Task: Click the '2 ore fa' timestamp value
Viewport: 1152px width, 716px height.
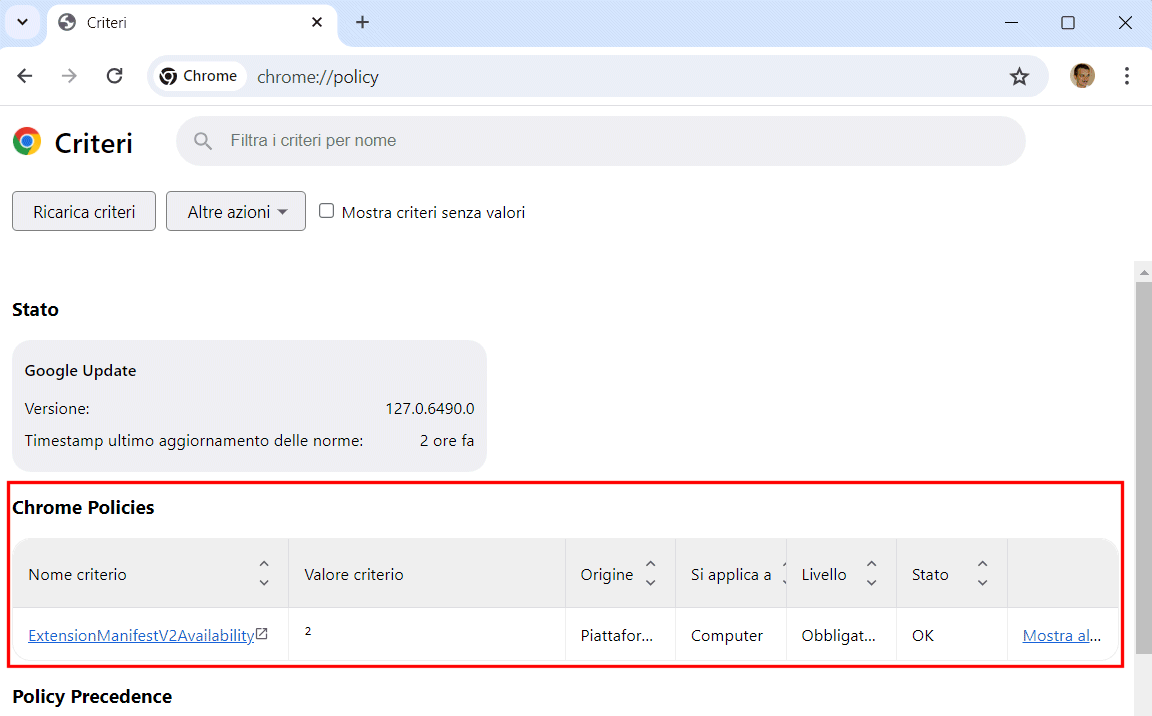Action: point(447,441)
